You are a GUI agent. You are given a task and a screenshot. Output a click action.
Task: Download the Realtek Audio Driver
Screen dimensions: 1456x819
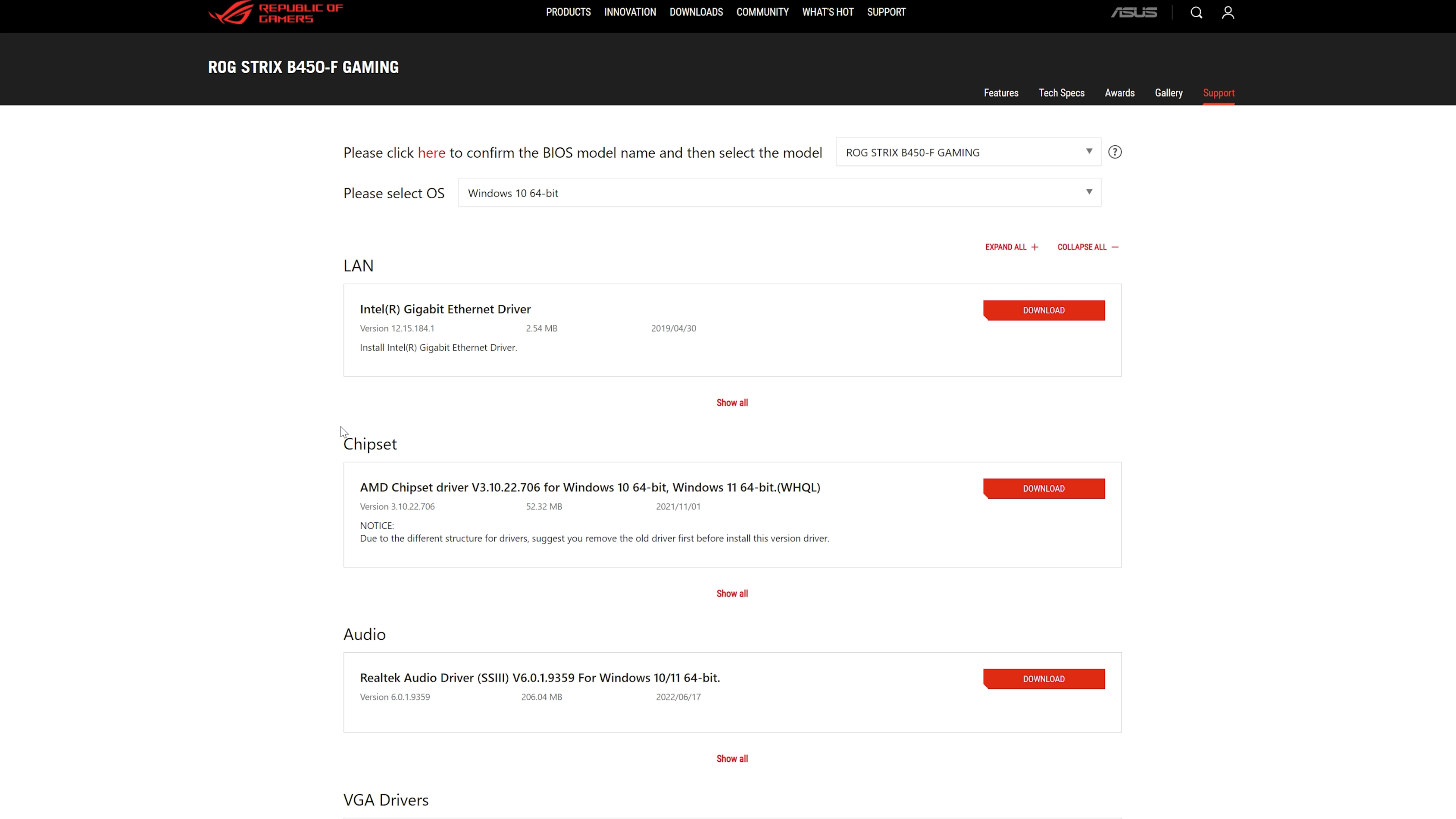pos(1044,679)
